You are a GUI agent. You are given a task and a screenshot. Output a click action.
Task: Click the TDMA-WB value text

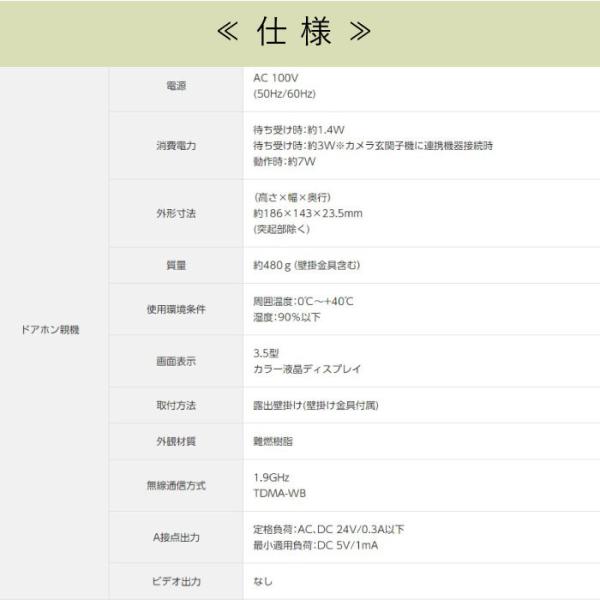(x=280, y=494)
